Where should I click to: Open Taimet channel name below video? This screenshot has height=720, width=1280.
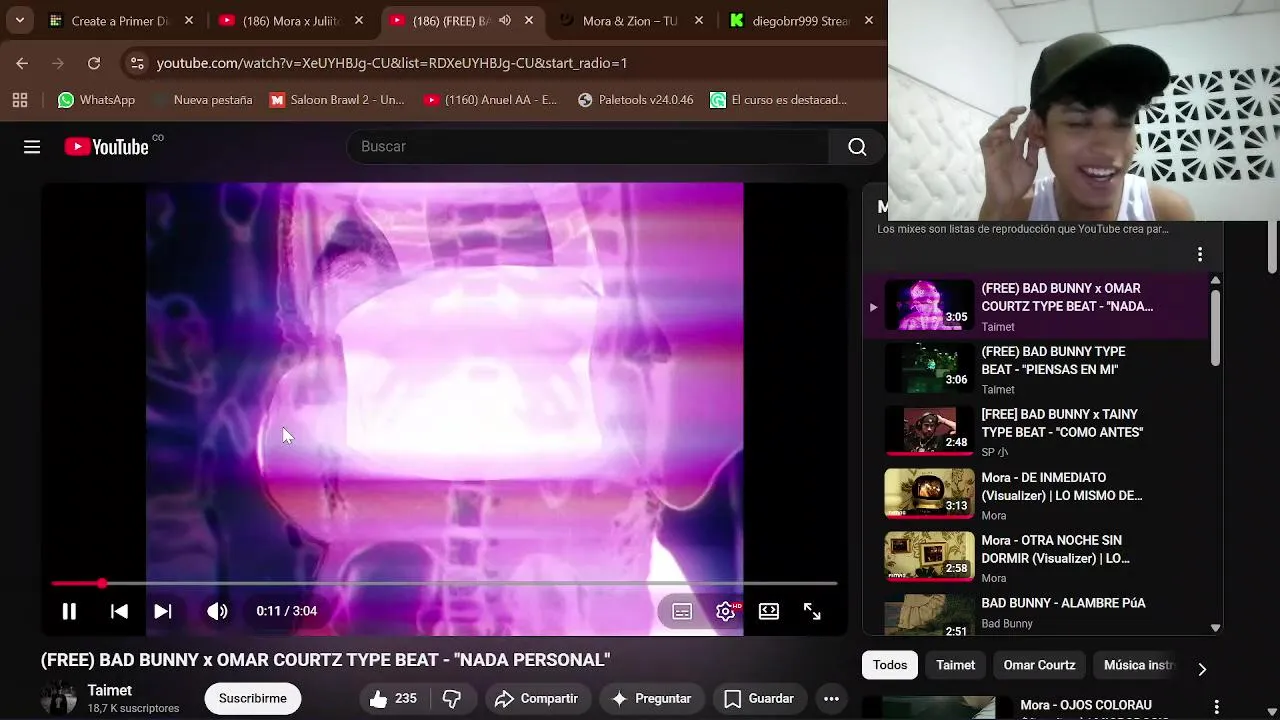[110, 690]
